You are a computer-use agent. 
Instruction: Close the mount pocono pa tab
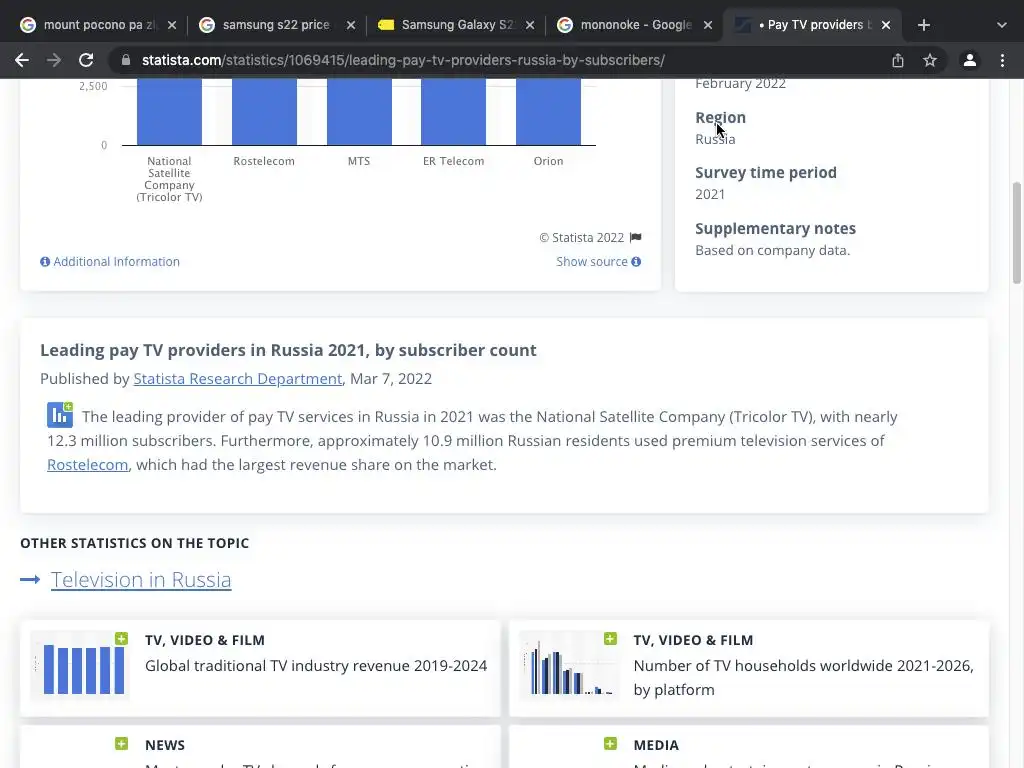tap(172, 25)
